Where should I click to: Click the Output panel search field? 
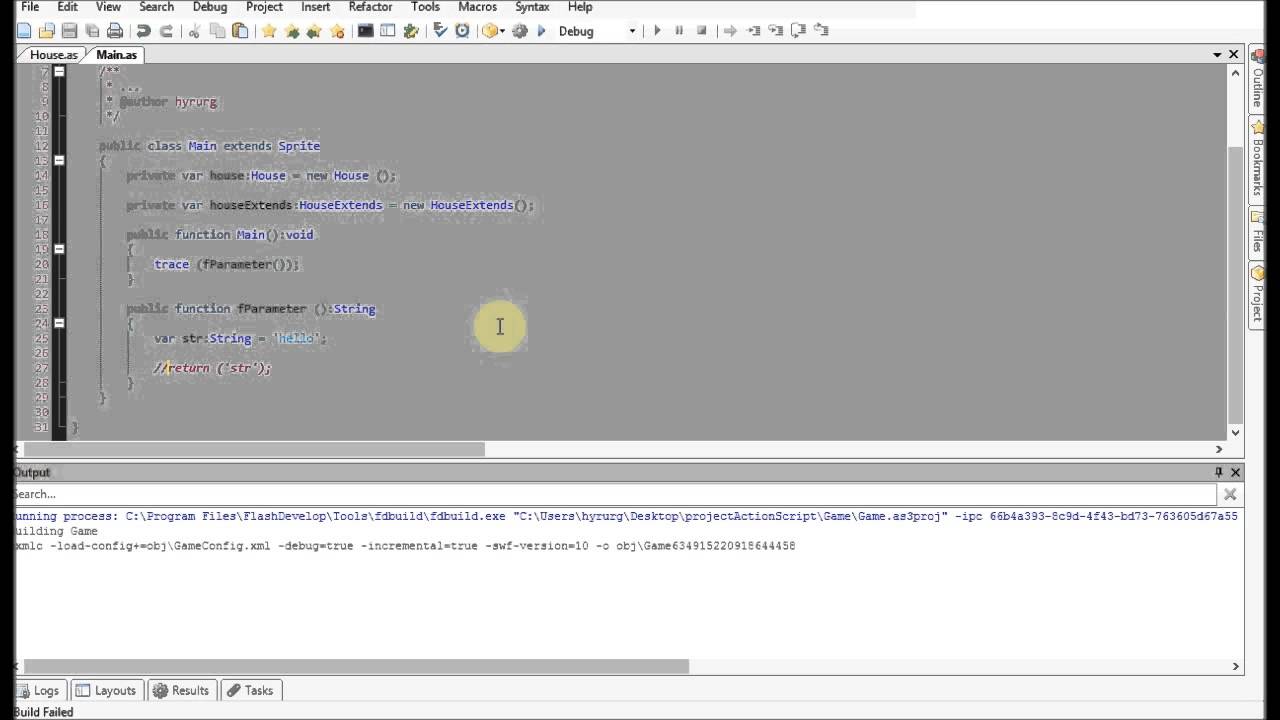point(614,494)
